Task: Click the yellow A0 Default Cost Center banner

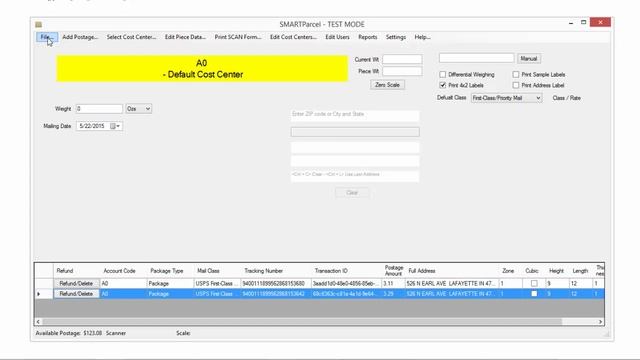Action: [x=202, y=69]
